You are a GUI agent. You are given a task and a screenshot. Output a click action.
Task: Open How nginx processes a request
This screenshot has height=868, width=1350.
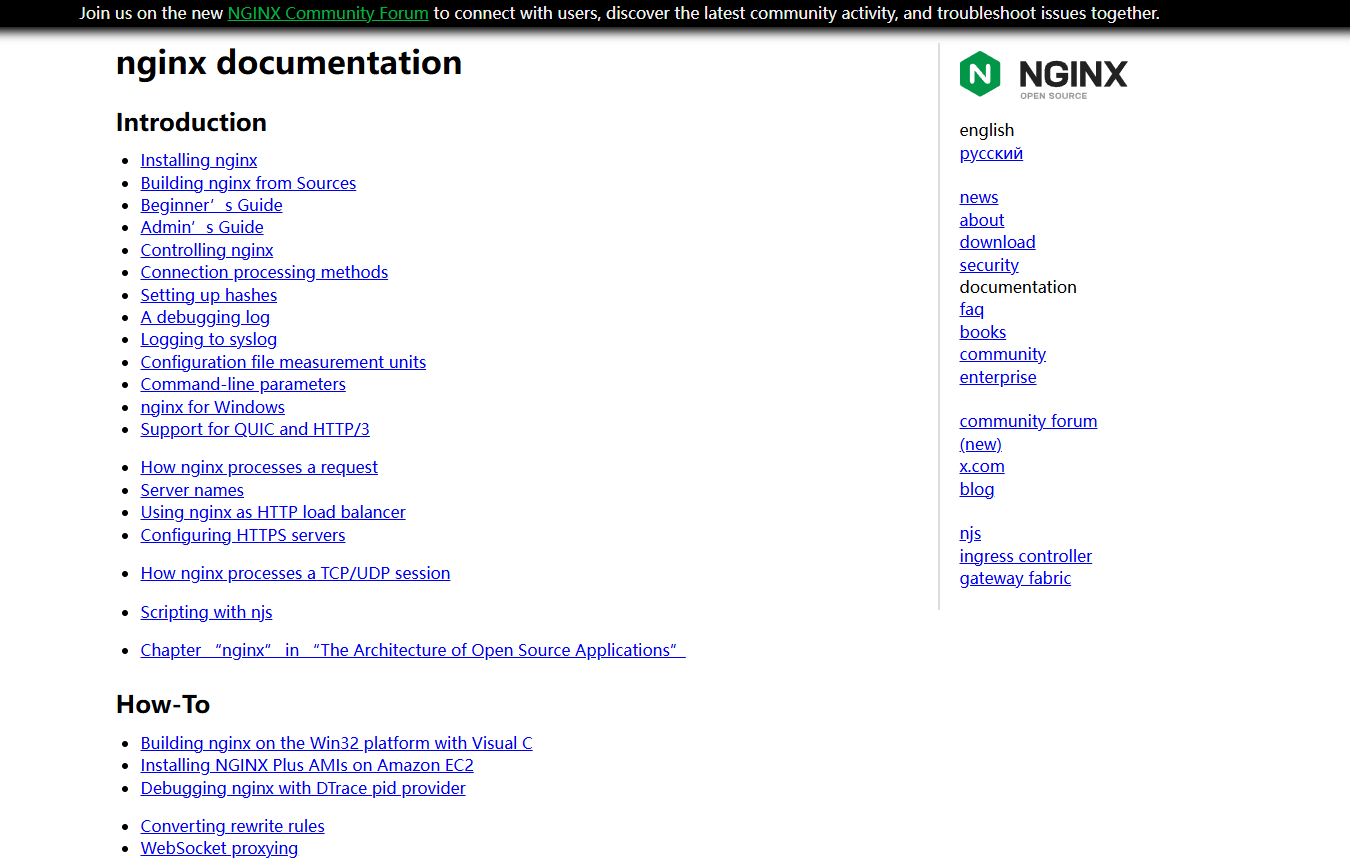point(259,467)
